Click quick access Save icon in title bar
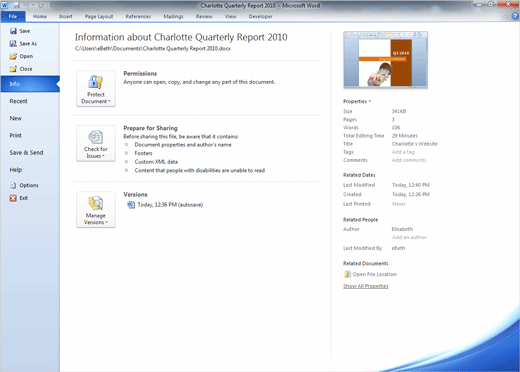520x372 pixels. tap(16, 5)
